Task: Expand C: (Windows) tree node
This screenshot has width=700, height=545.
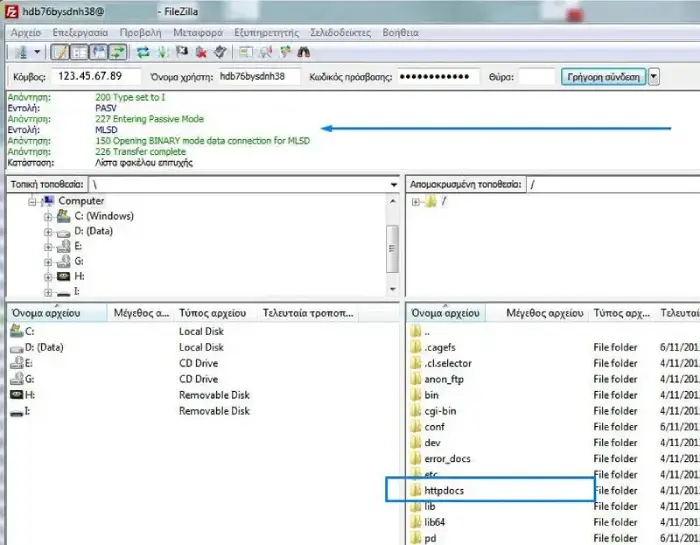Action: tap(48, 217)
